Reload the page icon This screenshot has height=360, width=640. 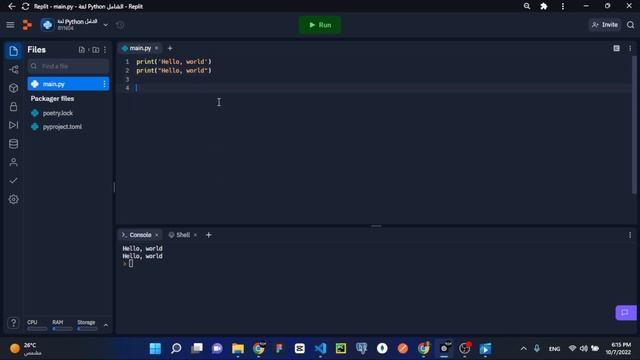25,6
